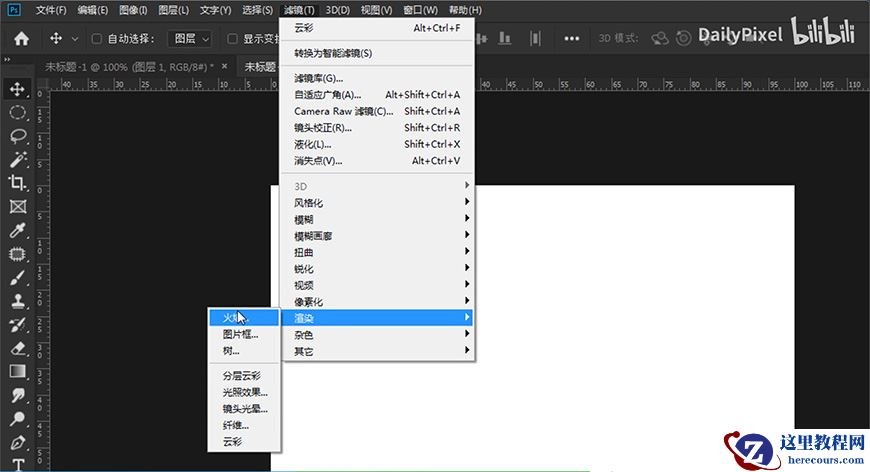
Task: Open the 文件(F) menu
Action: click(x=50, y=10)
